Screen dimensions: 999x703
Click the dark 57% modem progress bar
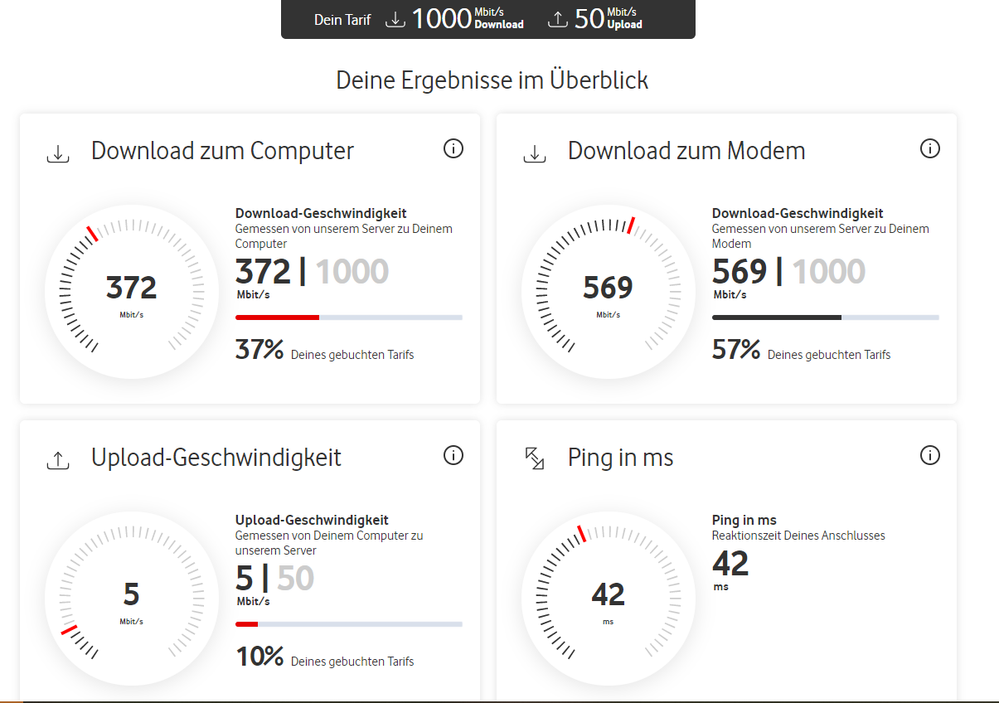[x=776, y=317]
